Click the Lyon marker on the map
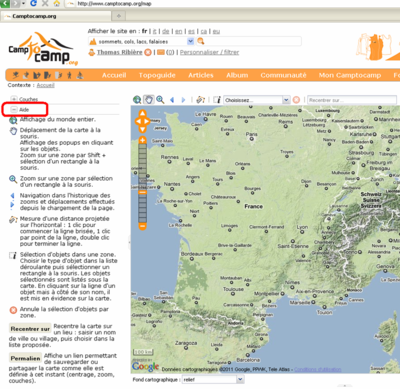This screenshot has height=389, width=400. point(302,232)
